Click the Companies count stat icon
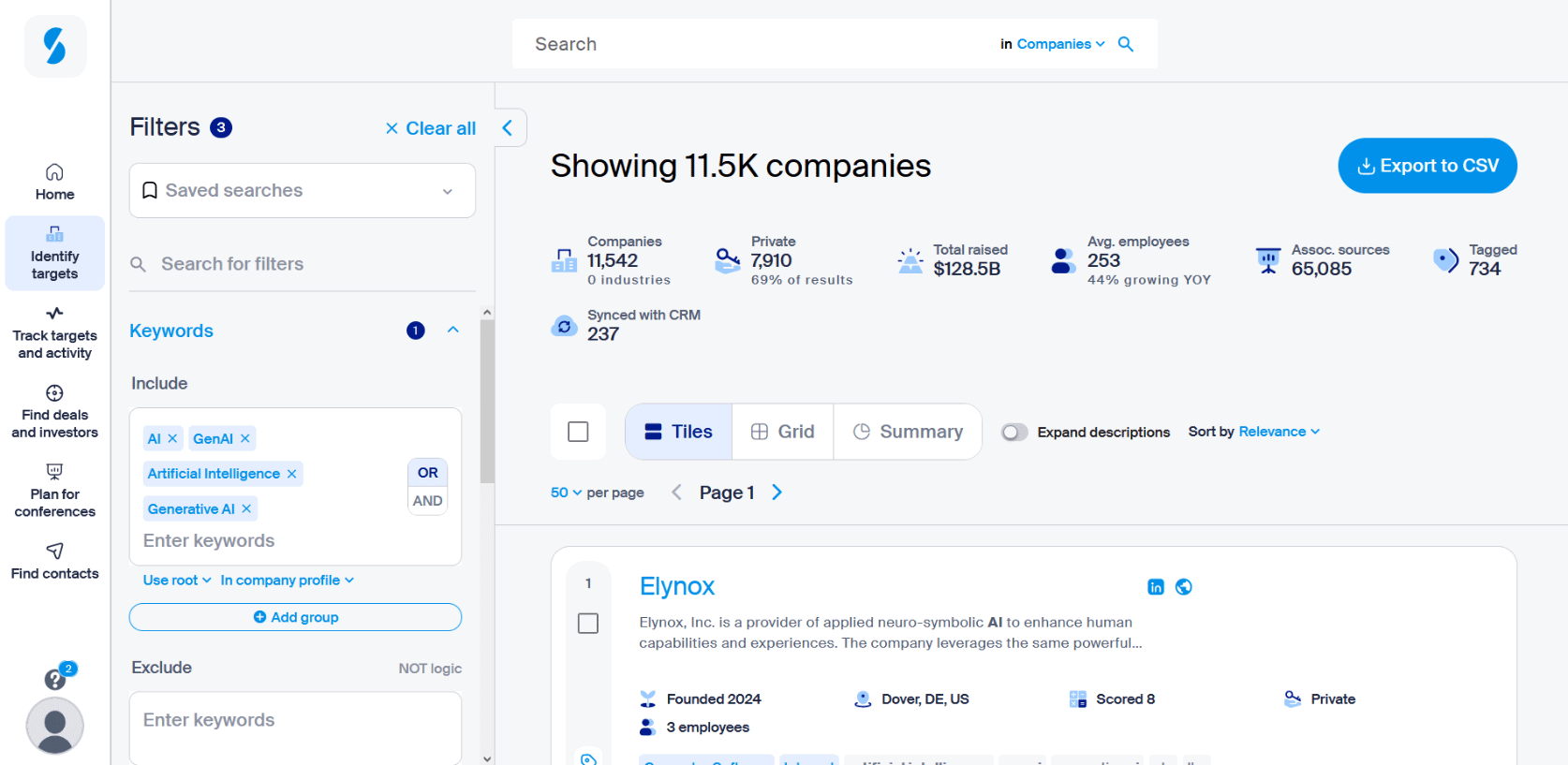Viewport: 1568px width, 765px height. (x=564, y=260)
